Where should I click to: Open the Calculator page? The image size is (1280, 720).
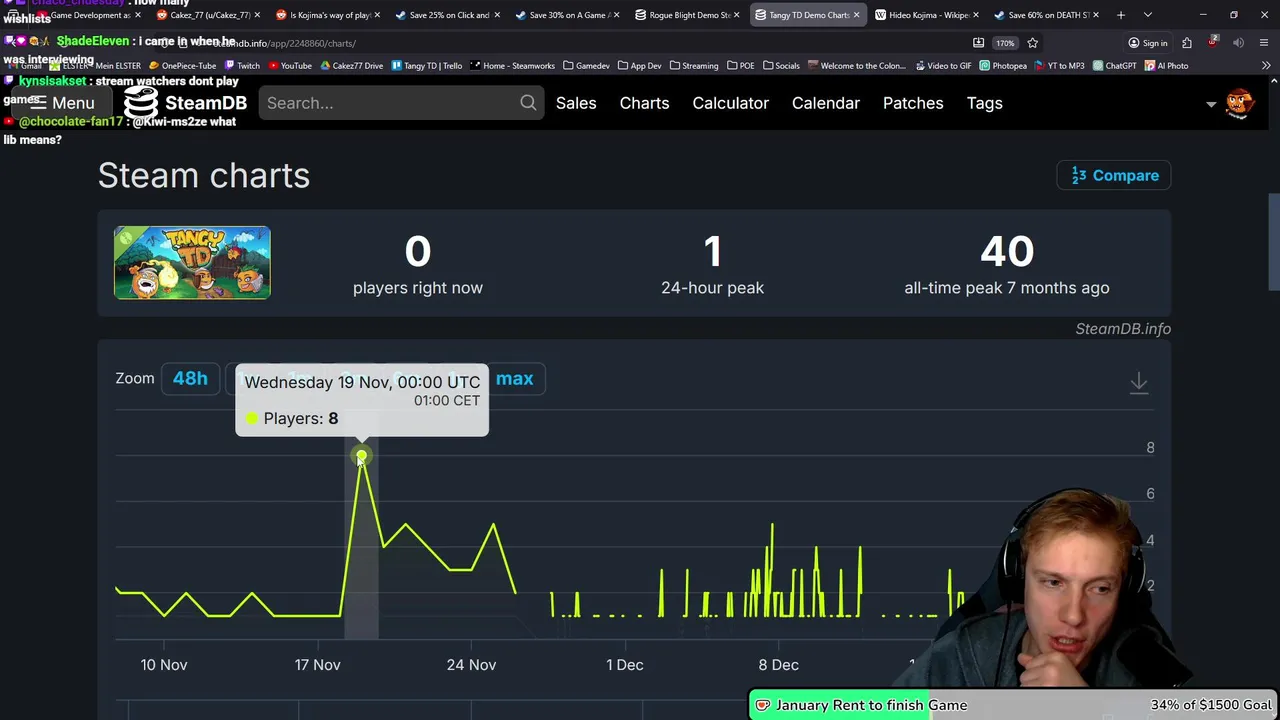731,103
